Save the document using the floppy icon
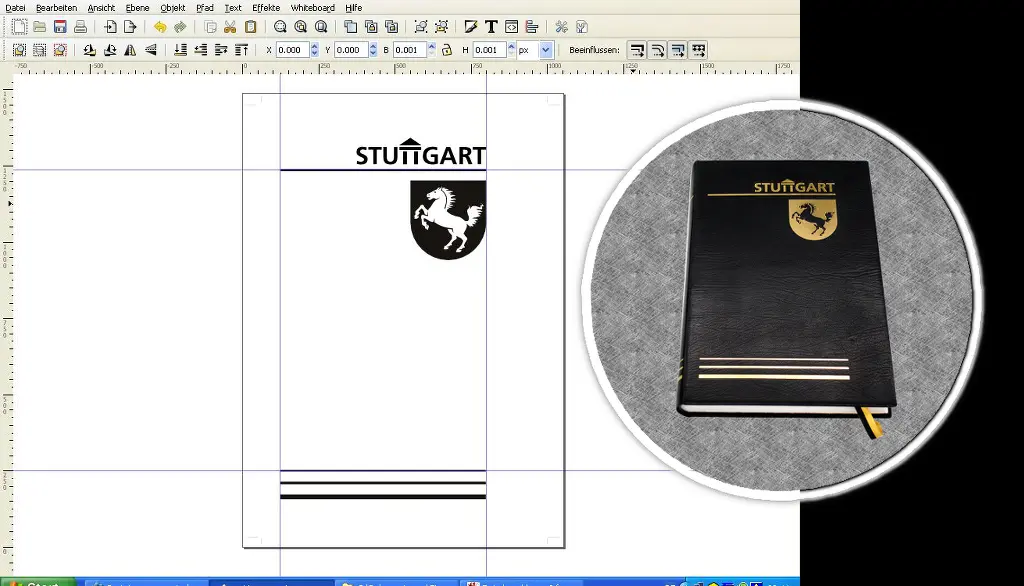 click(x=60, y=27)
